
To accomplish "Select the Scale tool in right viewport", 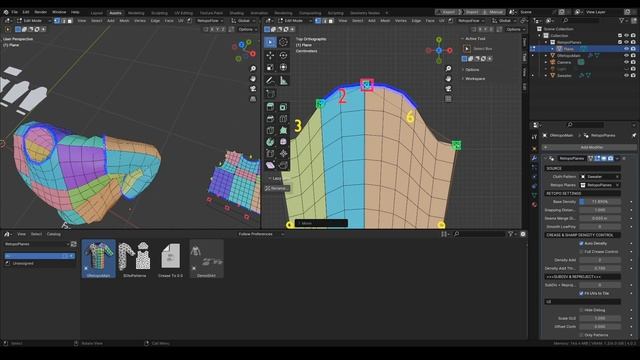I will [270, 67].
